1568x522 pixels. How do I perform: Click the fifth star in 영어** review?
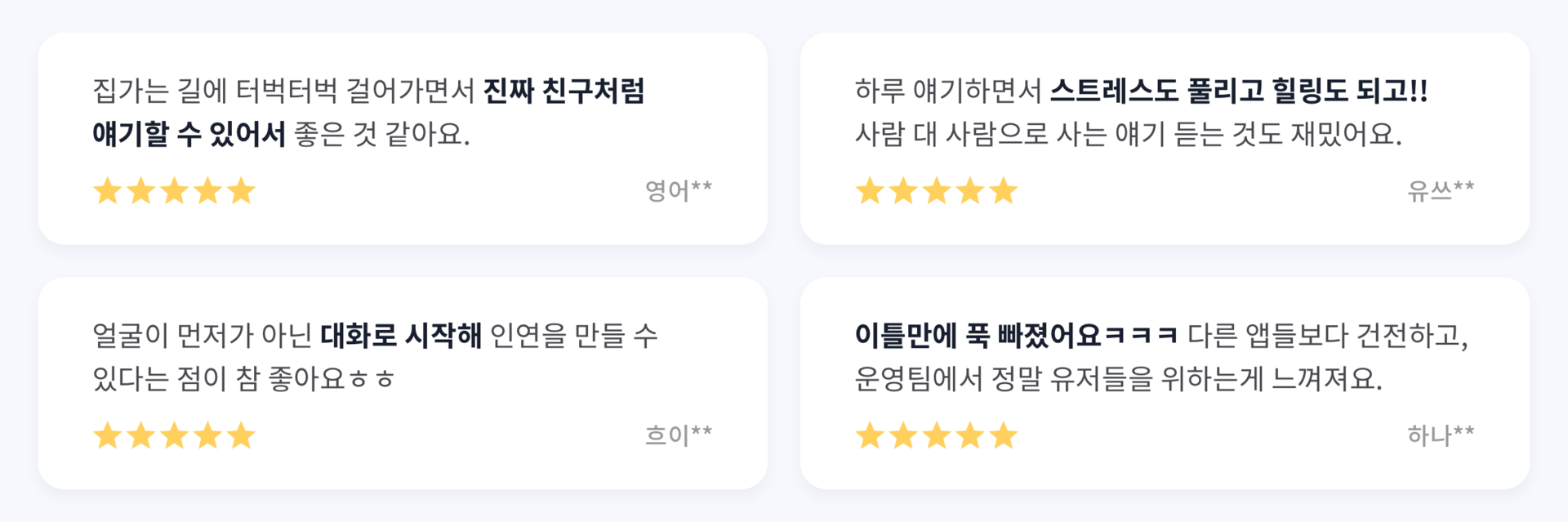242,191
